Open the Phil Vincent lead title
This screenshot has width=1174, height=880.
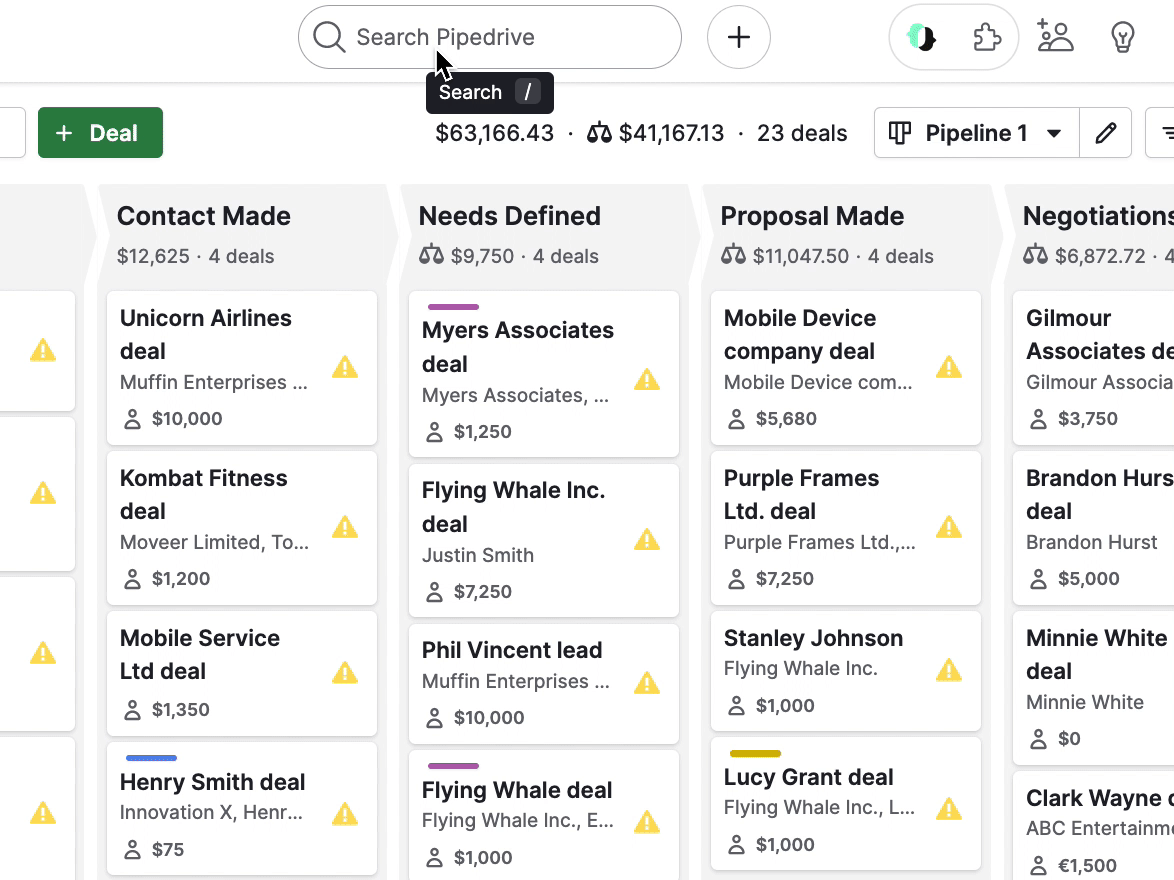[512, 650]
